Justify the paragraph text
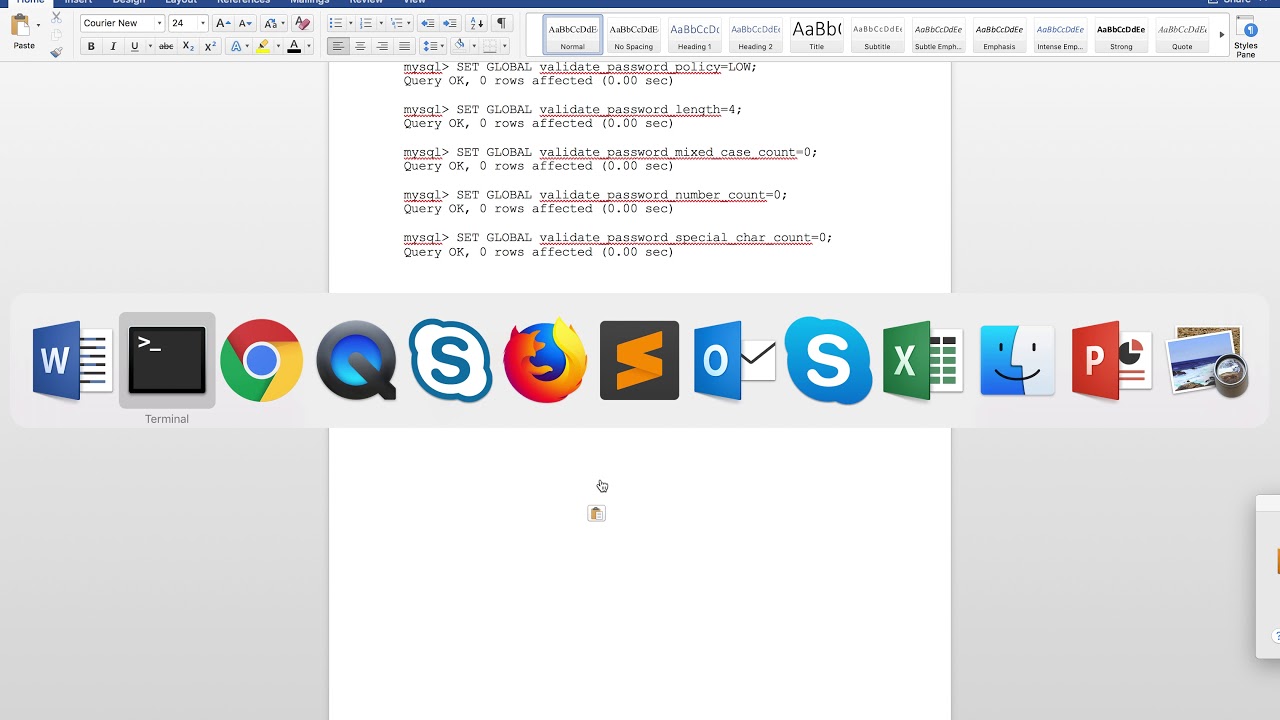The height and width of the screenshot is (720, 1280). point(404,46)
